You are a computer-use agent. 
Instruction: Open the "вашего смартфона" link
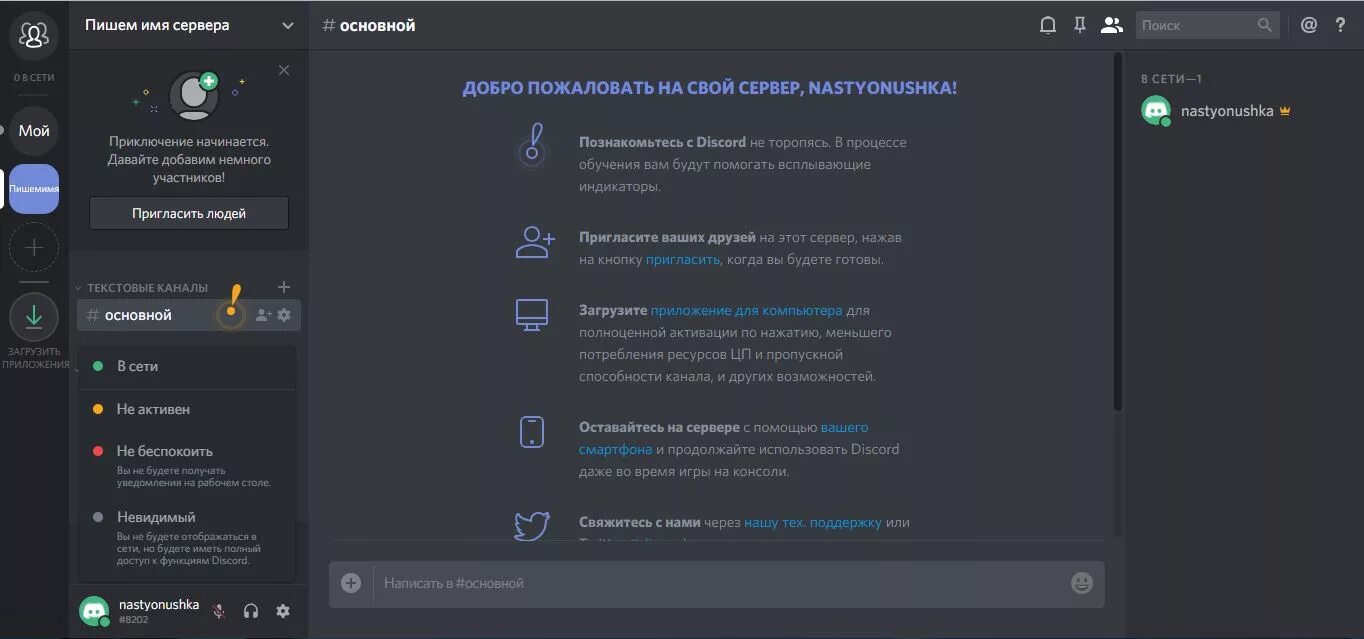point(724,438)
